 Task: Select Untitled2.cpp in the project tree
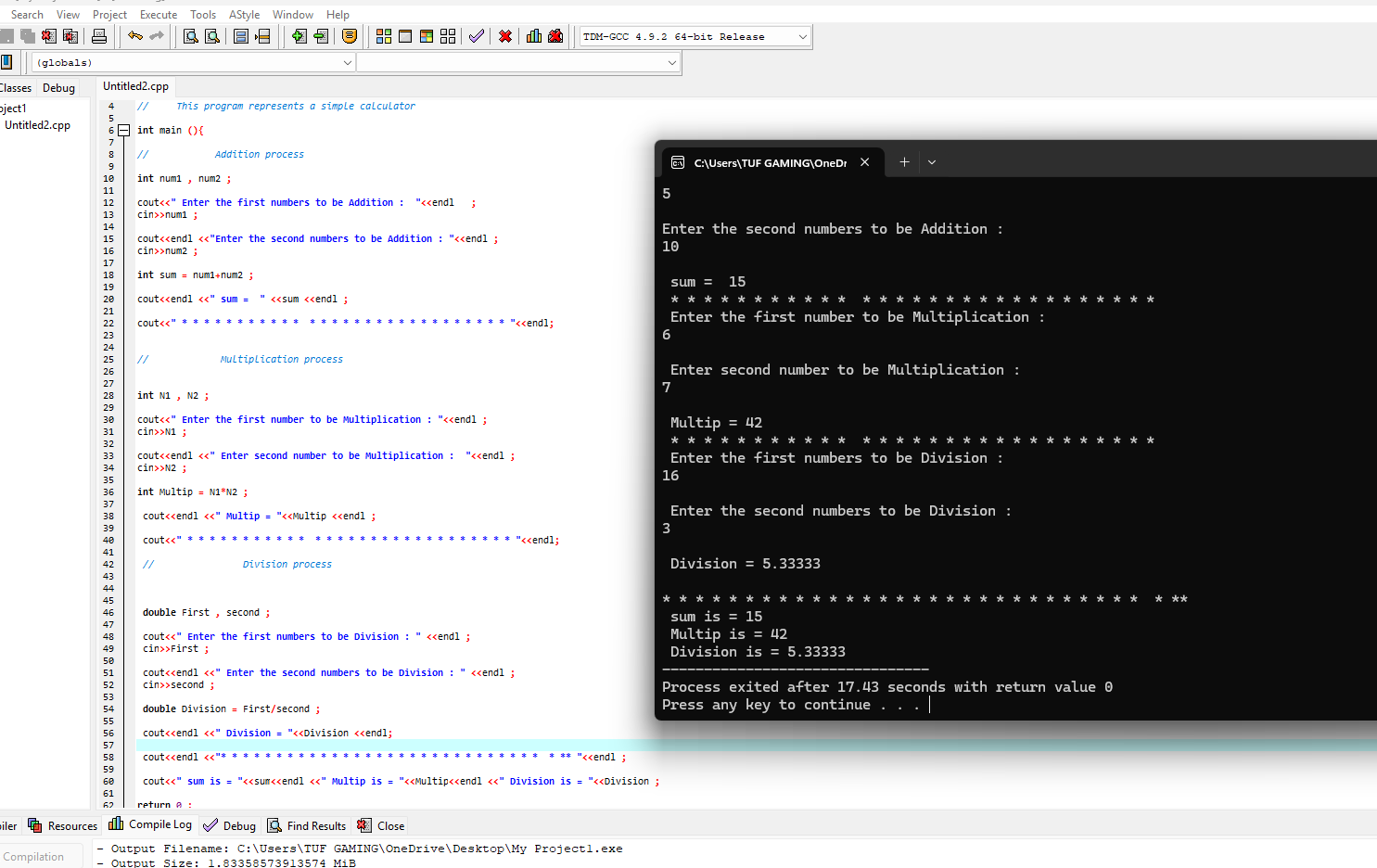pyautogui.click(x=37, y=125)
